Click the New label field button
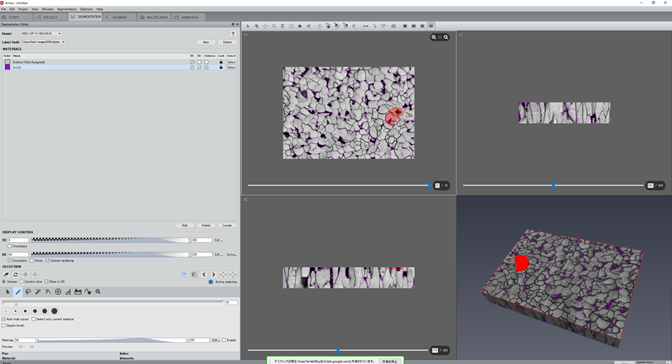 (x=206, y=42)
